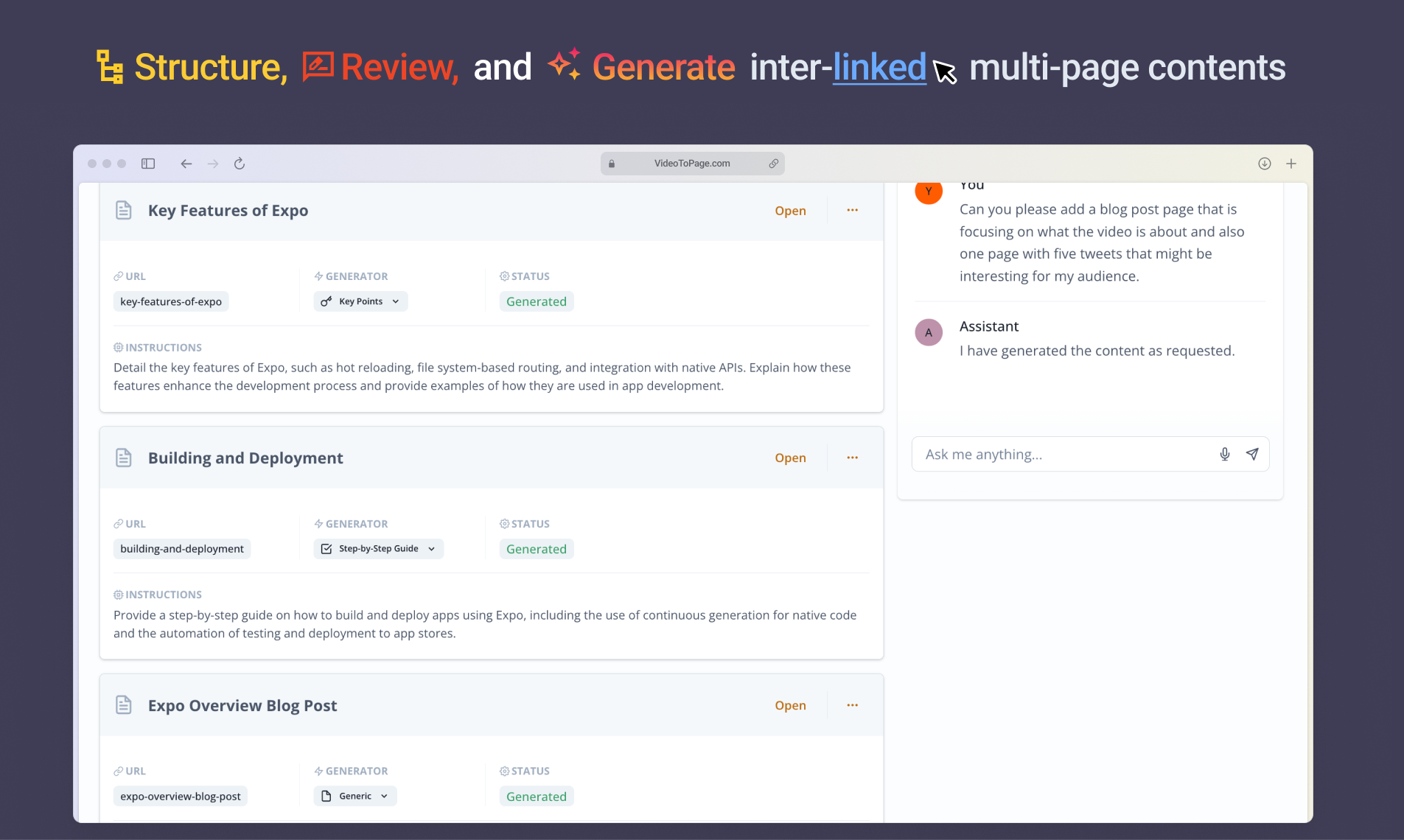Screen dimensions: 1404x840
Task: Expand the Key Points generator dropdown
Action: 360,301
